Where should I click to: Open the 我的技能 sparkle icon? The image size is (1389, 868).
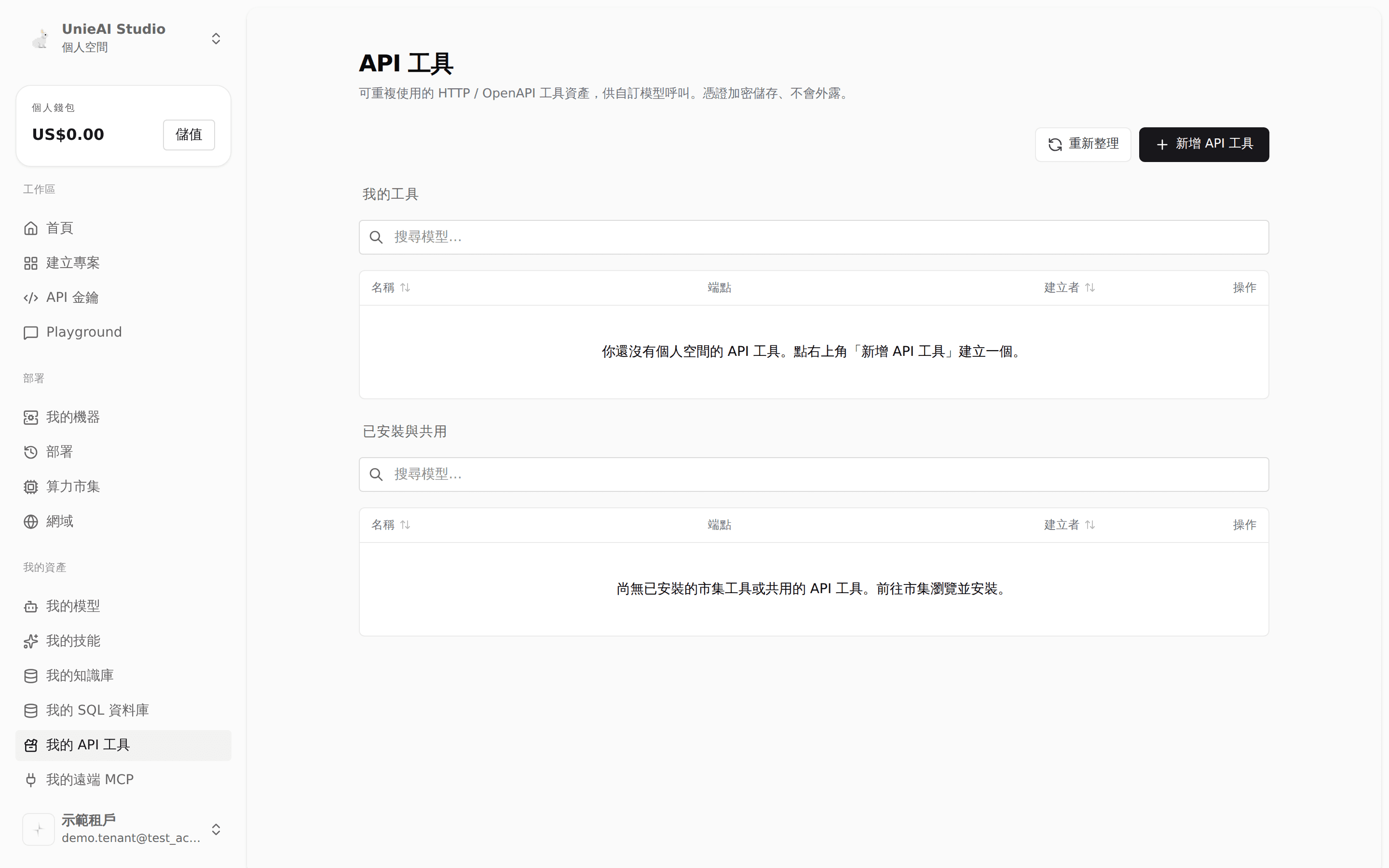tap(31, 641)
